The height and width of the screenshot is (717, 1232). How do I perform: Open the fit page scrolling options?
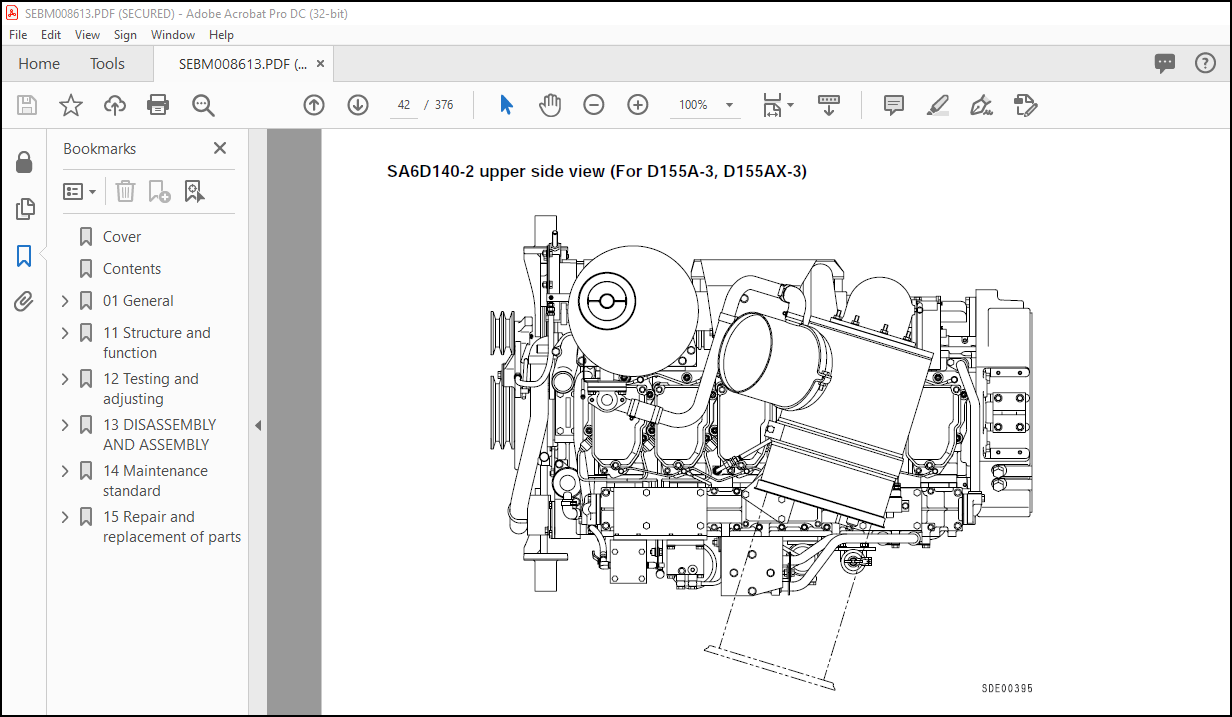pyautogui.click(x=778, y=105)
